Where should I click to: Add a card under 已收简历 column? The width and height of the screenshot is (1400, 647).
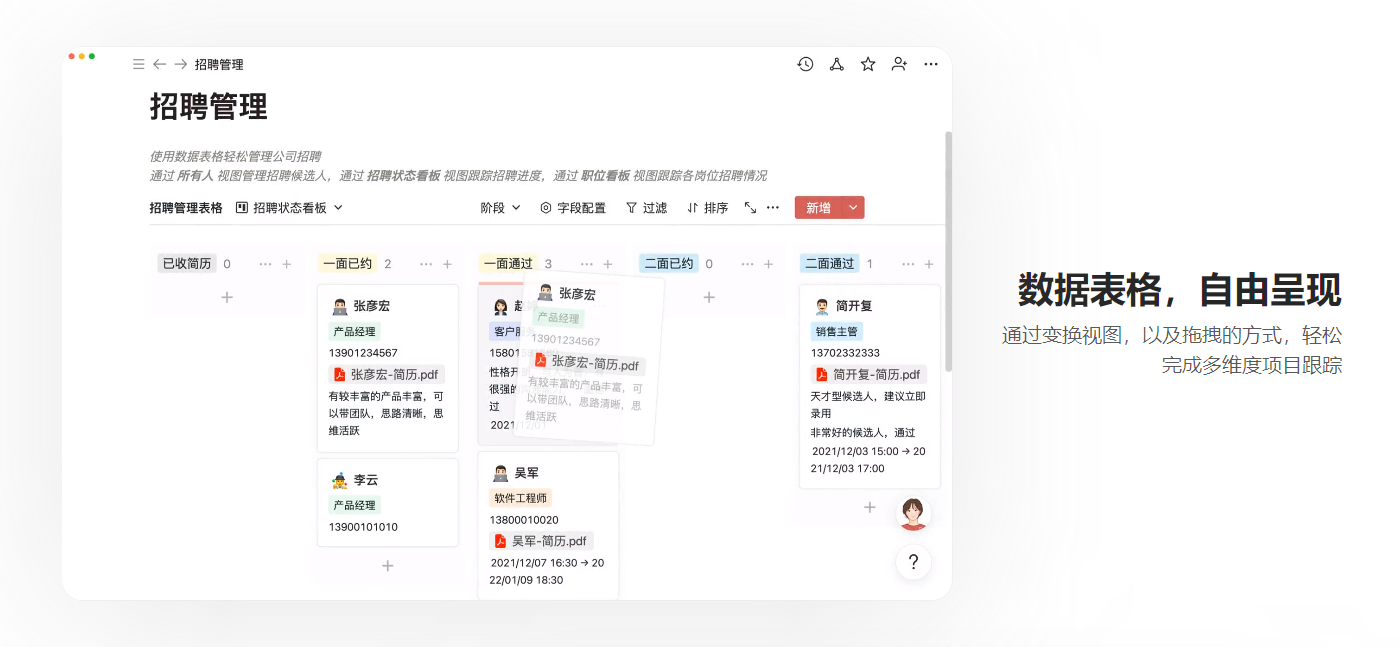pos(227,297)
